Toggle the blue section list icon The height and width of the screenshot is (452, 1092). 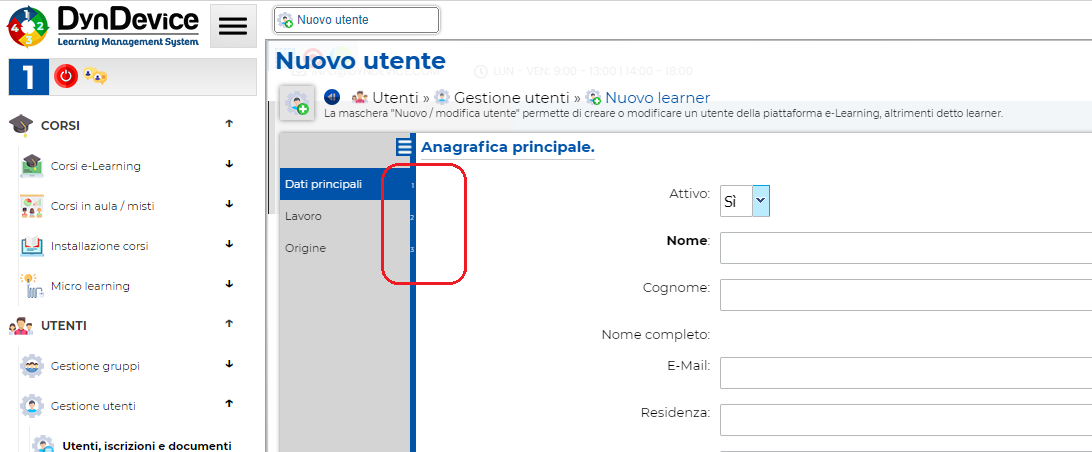coord(404,148)
